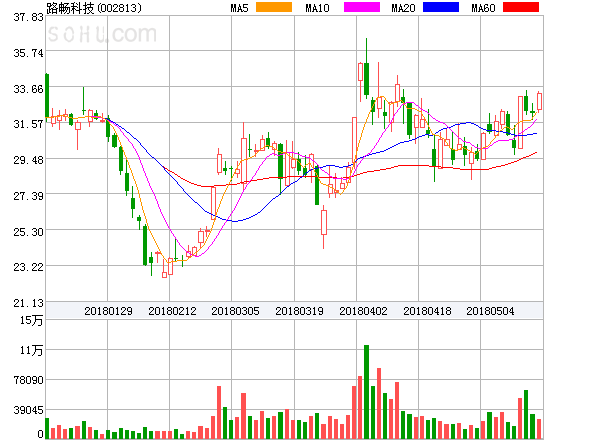Click the MA5 legend label
This screenshot has width=600, height=440.
point(239,8)
